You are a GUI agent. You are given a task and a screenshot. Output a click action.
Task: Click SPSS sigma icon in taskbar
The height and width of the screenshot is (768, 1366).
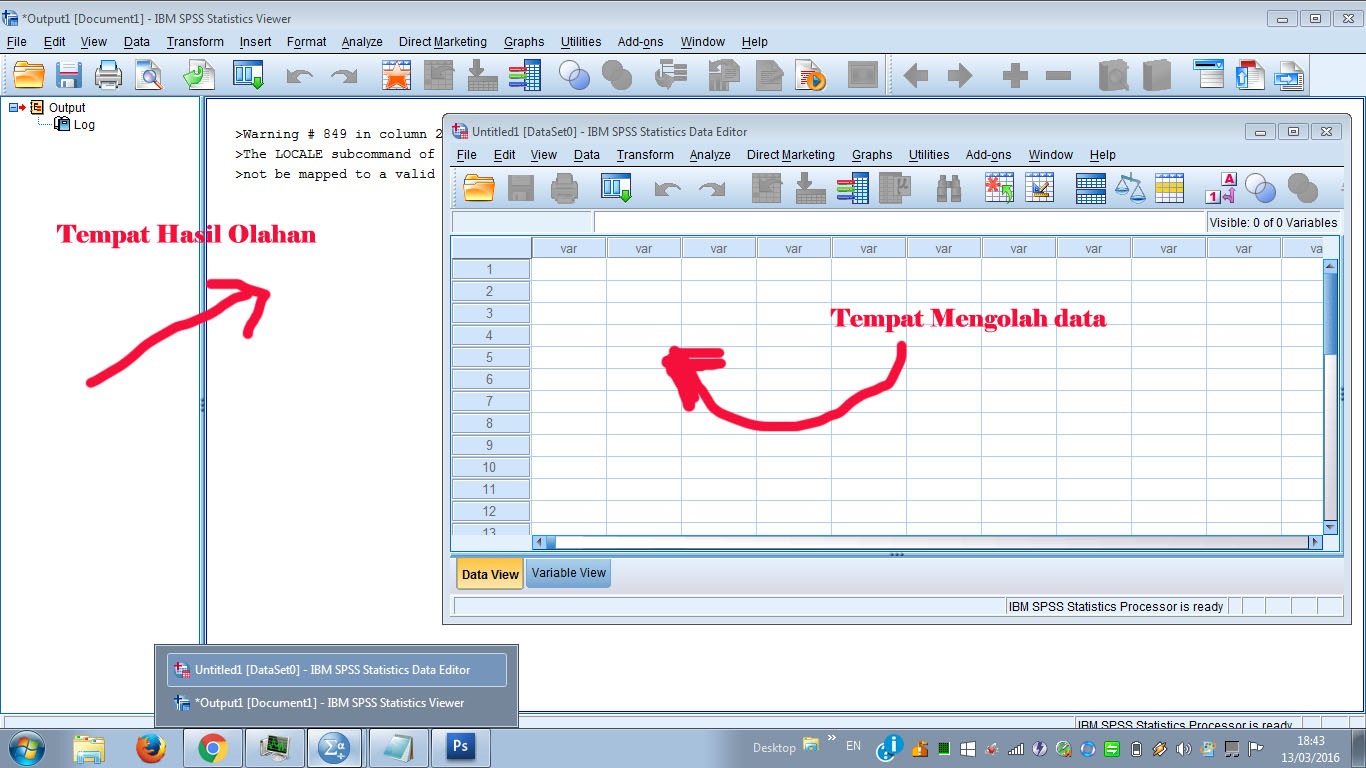pyautogui.click(x=333, y=747)
